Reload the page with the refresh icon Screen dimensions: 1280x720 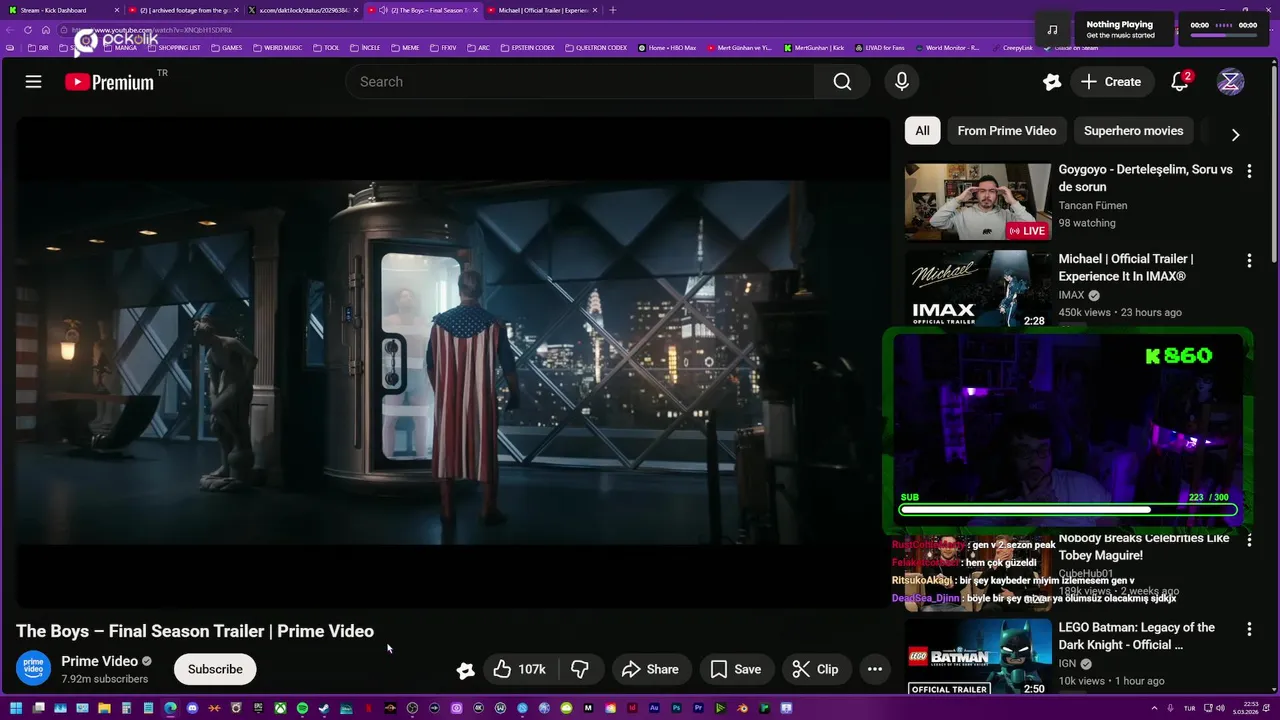(29, 30)
